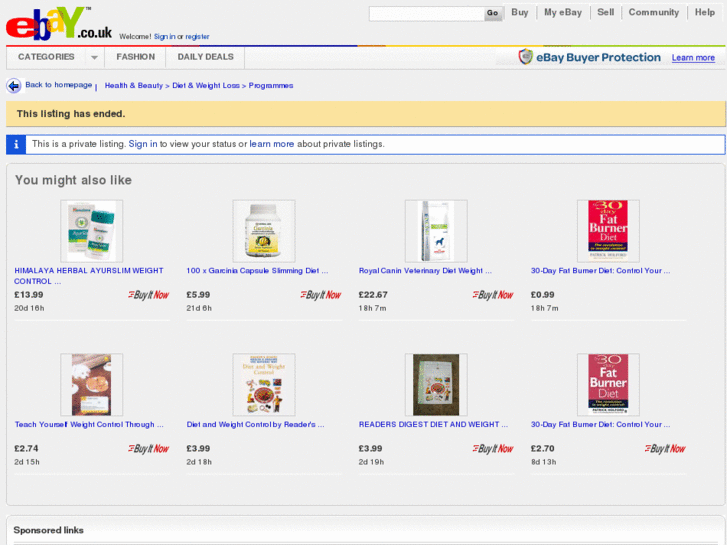This screenshot has width=727, height=545.
Task: Open £0.99 30-Day Fat Burner Diet thumbnail
Action: pos(608,231)
